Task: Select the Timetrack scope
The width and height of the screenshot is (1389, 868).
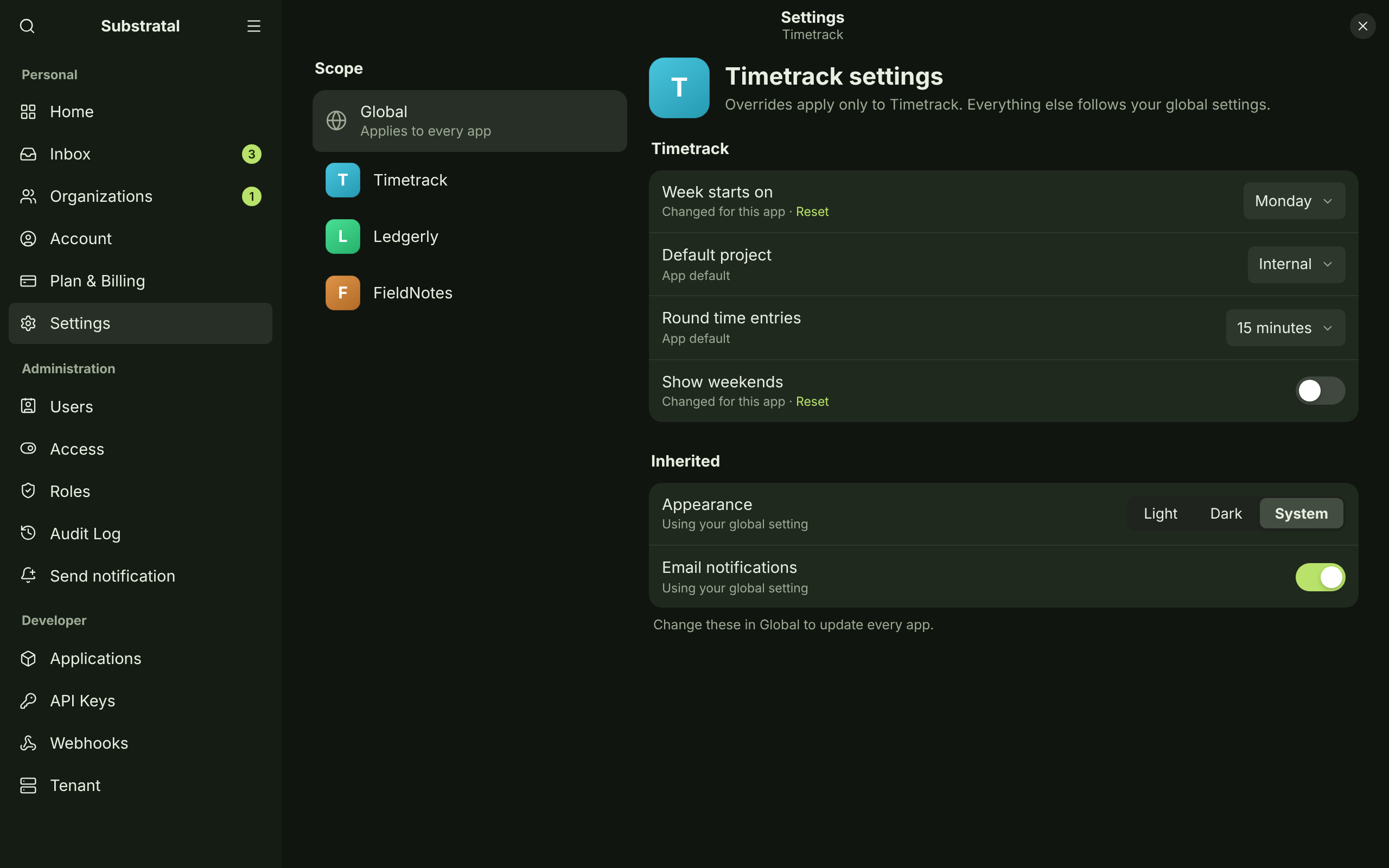Action: click(x=469, y=180)
